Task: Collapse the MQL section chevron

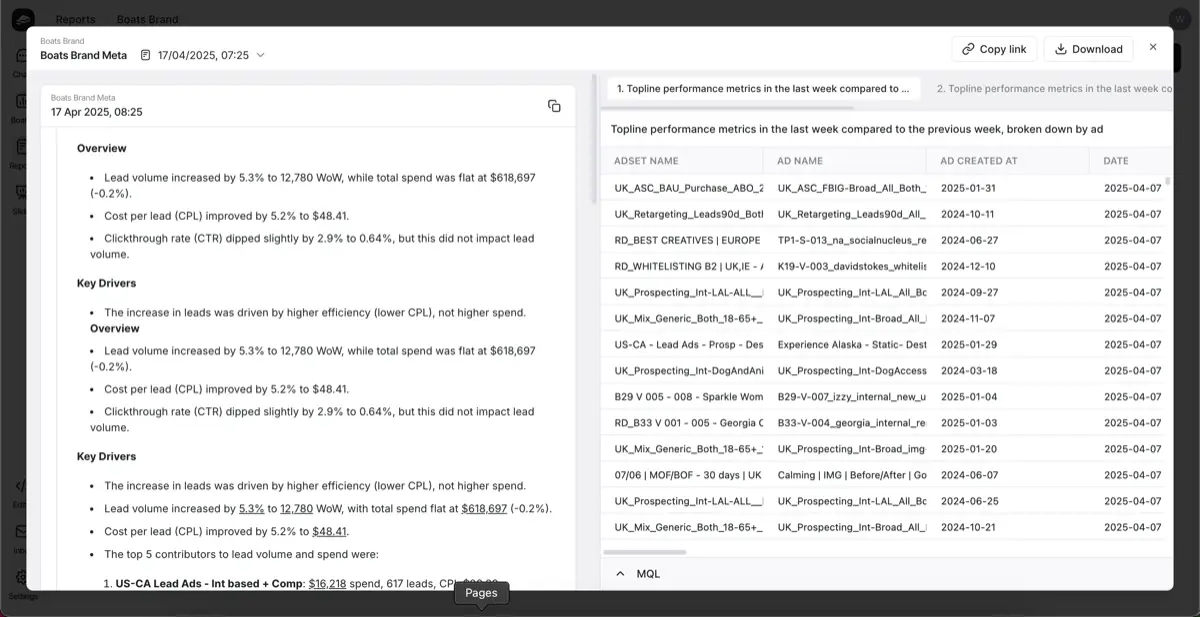Action: click(x=620, y=574)
